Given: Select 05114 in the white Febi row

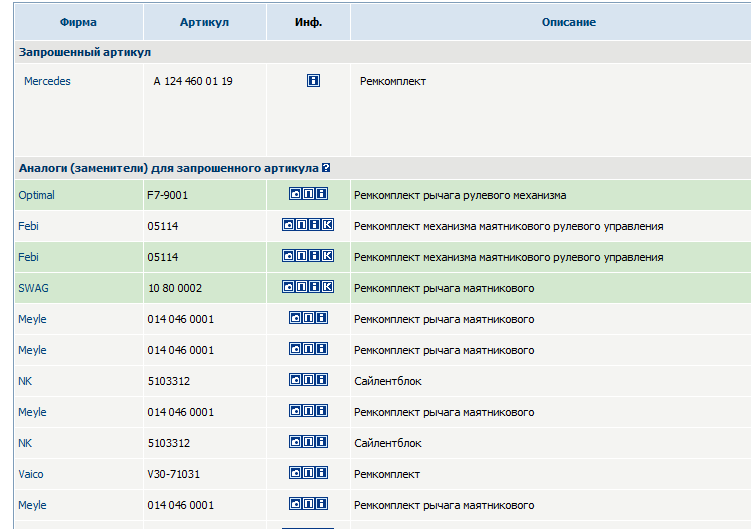Looking at the screenshot, I should (x=163, y=226).
